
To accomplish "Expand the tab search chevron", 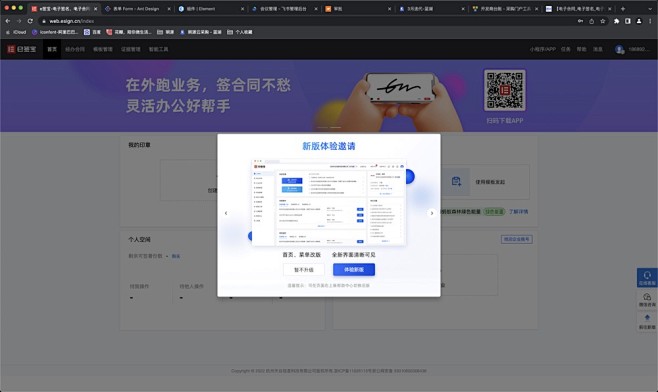I will [650, 8].
